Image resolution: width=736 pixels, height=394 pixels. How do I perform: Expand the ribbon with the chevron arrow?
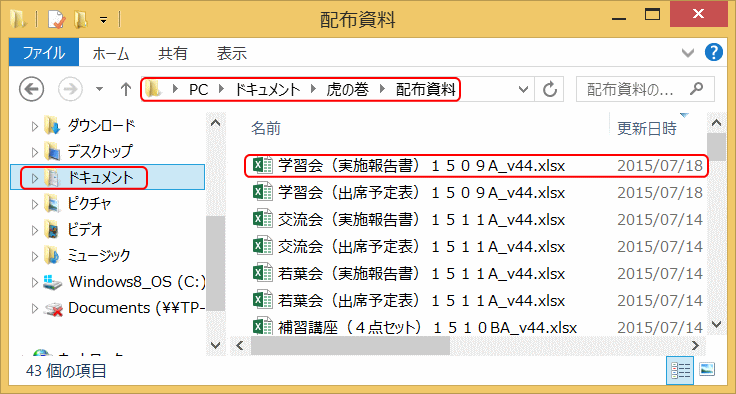[x=688, y=53]
